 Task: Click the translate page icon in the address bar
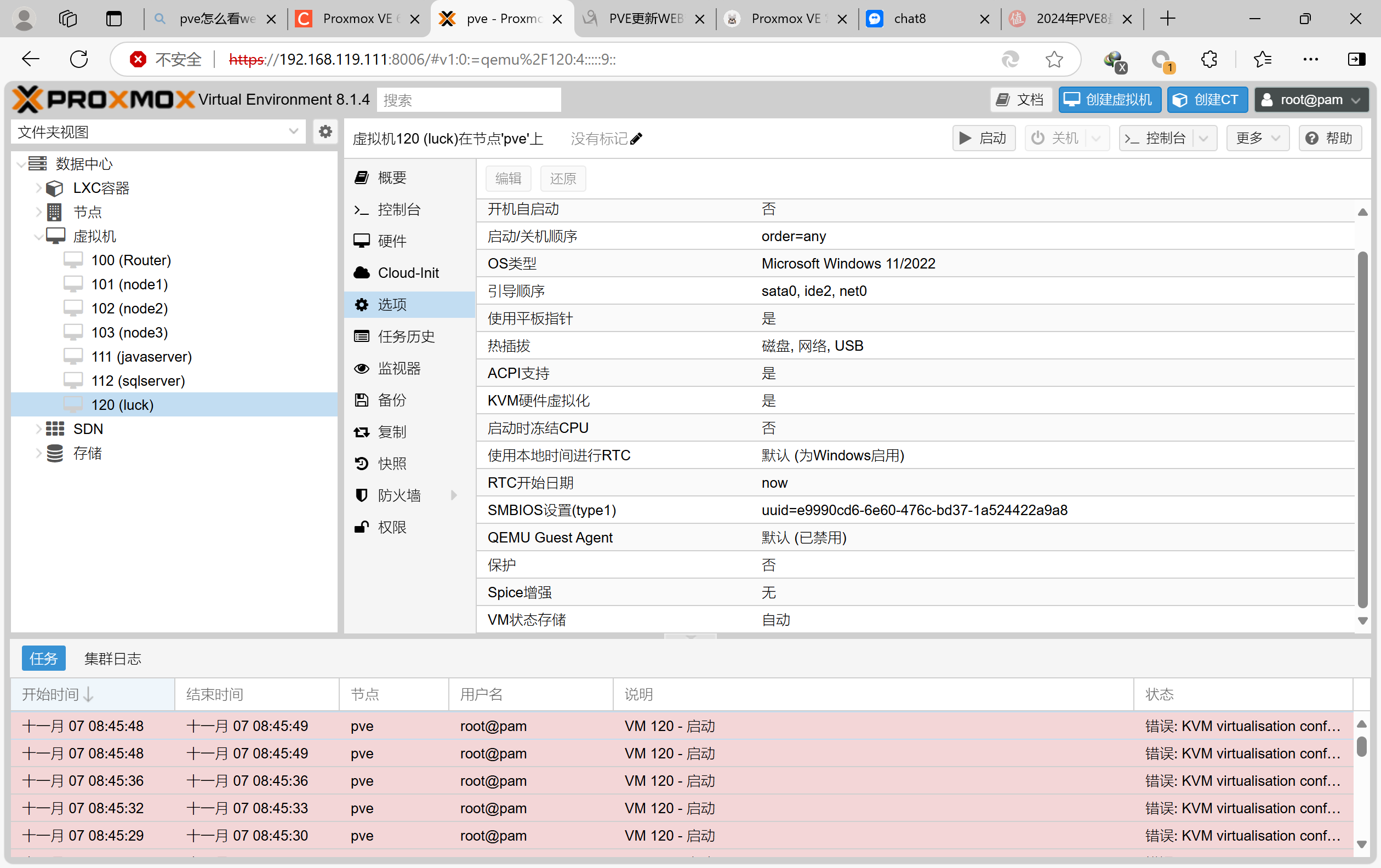[x=1010, y=59]
